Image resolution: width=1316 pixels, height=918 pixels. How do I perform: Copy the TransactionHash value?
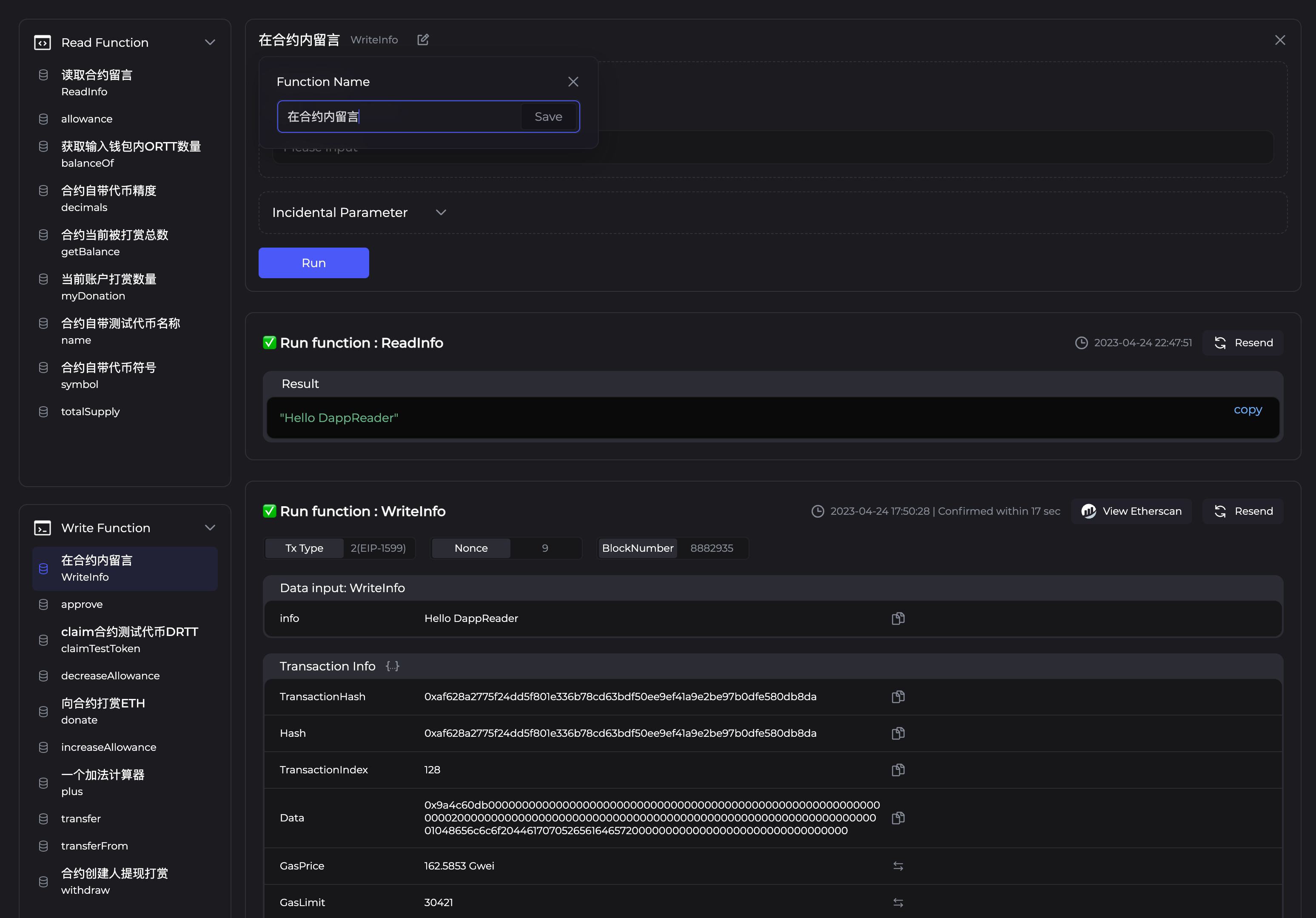coord(897,697)
